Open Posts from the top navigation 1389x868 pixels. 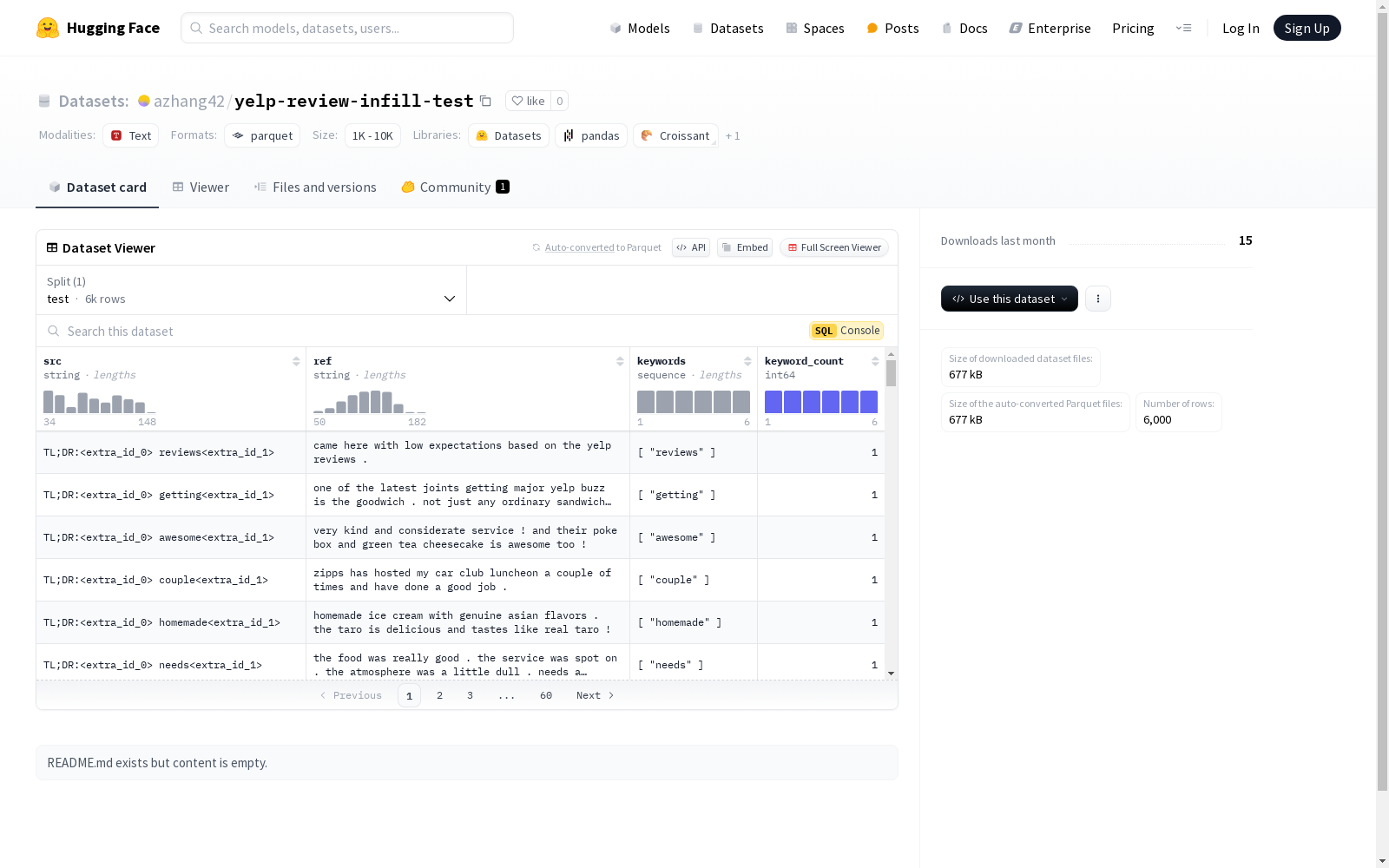[892, 28]
